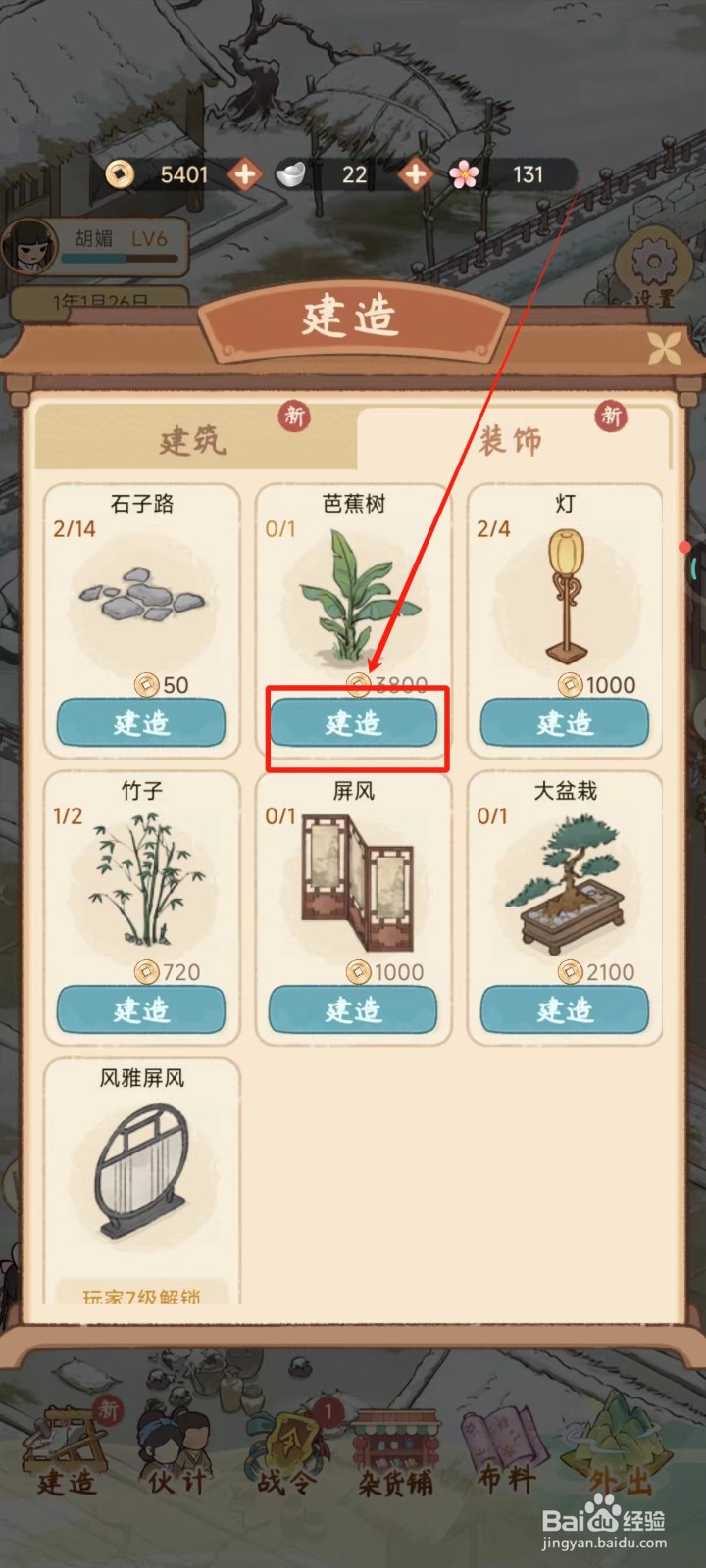
Task: Open the 布料 fabric icon
Action: tap(506, 1452)
